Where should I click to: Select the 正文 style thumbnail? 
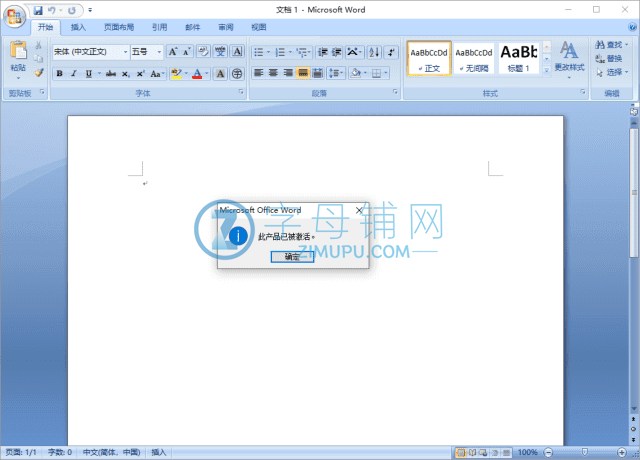tap(429, 58)
